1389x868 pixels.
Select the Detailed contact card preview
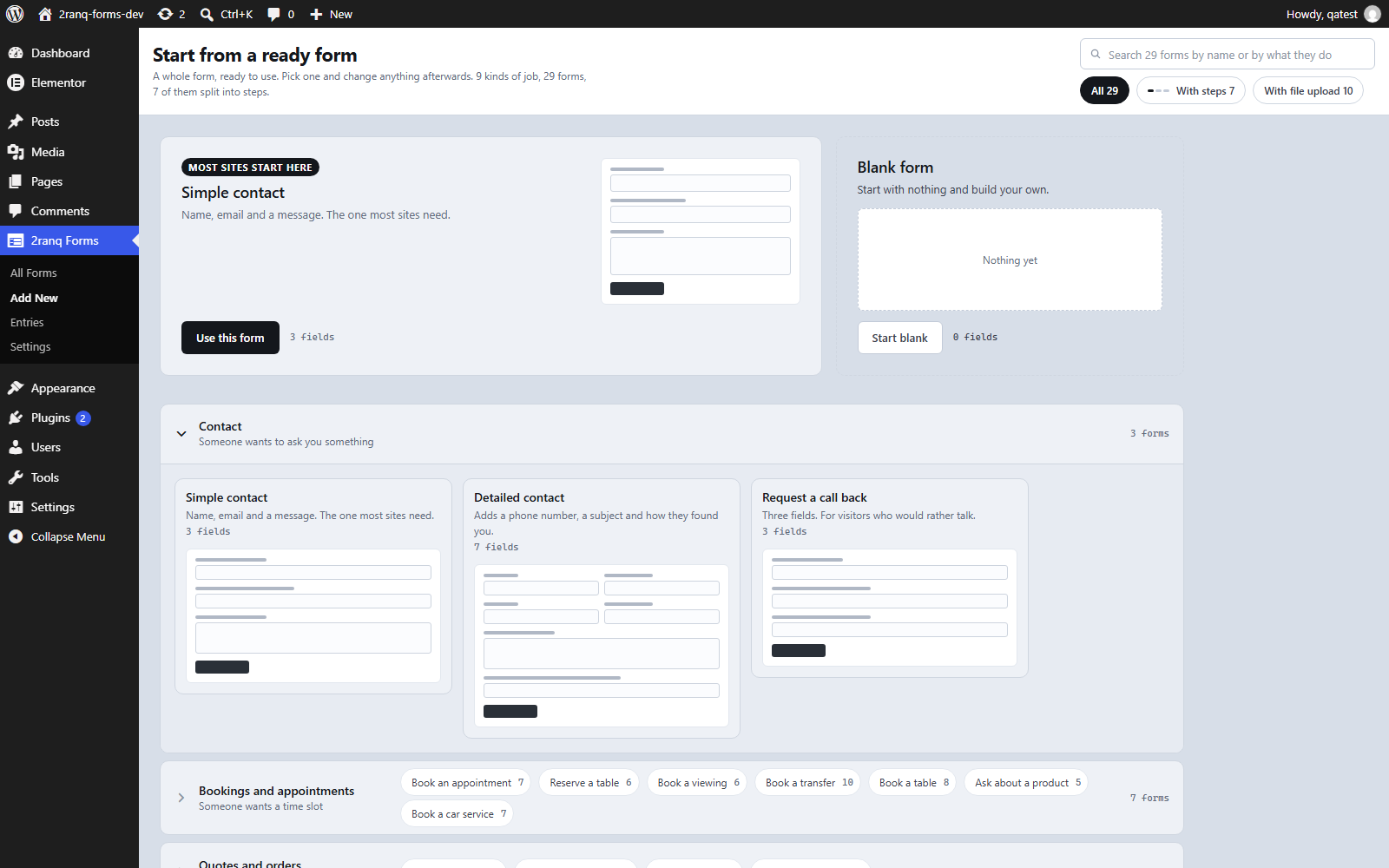[602, 646]
